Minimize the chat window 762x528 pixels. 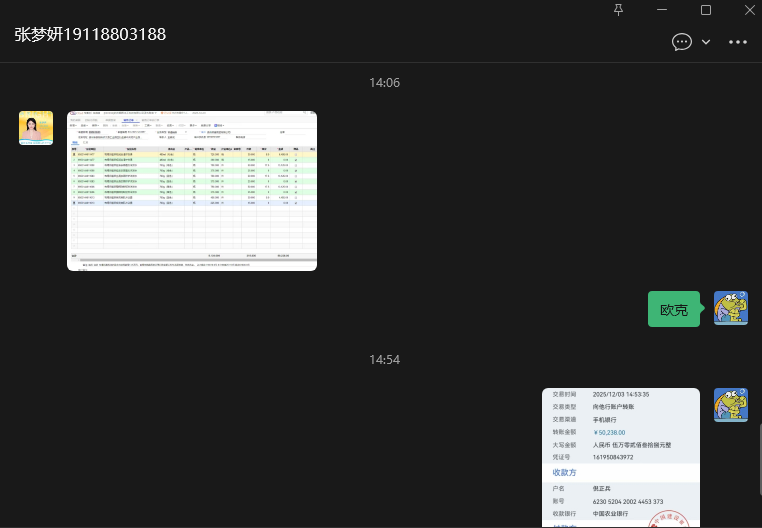coord(662,10)
